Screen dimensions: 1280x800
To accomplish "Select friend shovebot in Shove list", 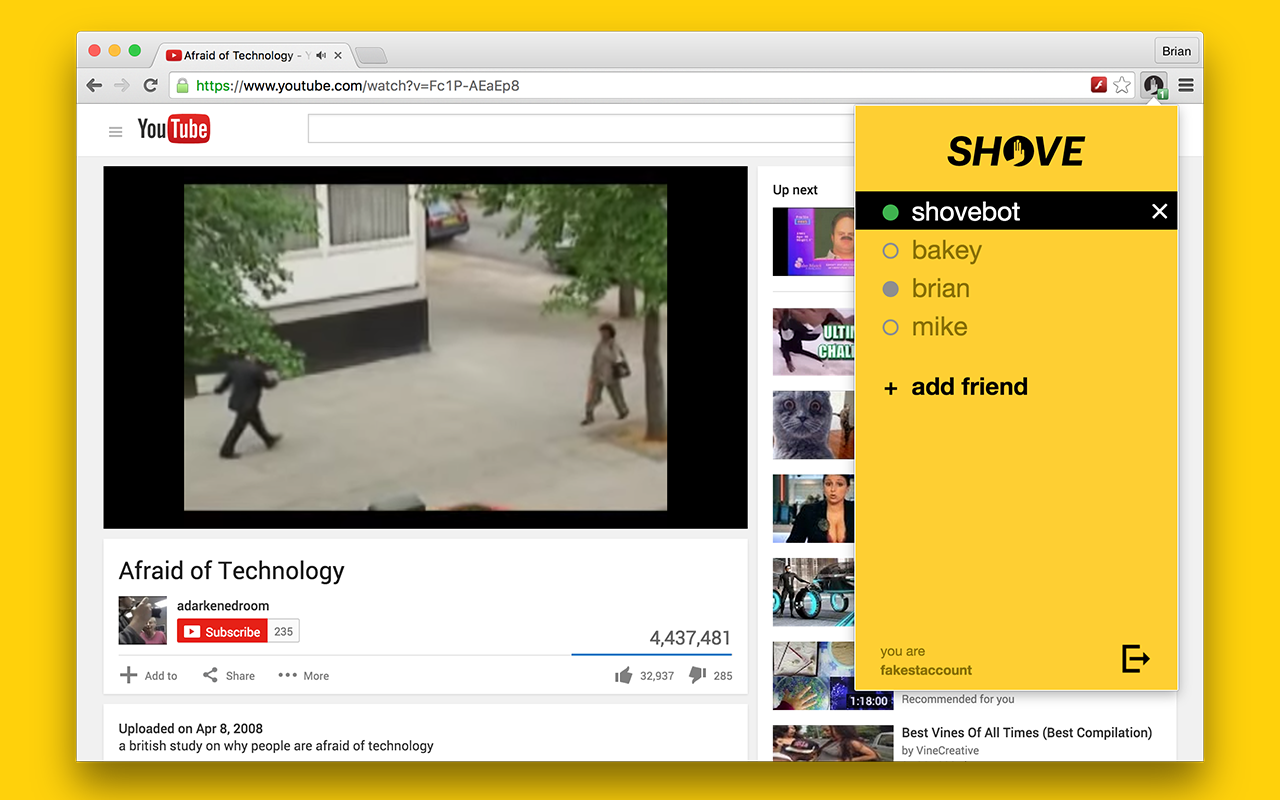I will pyautogui.click(x=1016, y=211).
